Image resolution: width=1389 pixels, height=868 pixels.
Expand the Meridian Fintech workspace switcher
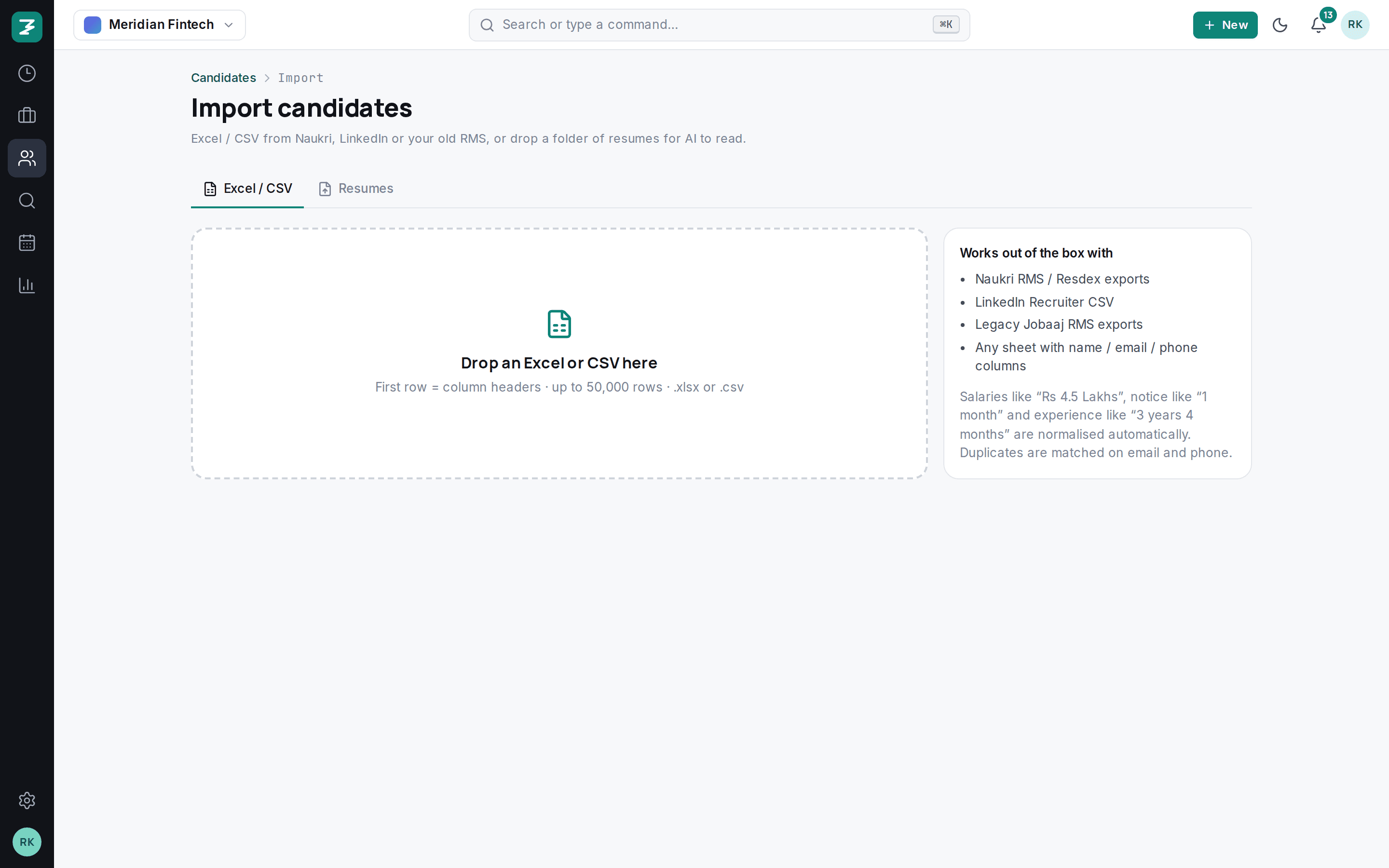pyautogui.click(x=160, y=25)
